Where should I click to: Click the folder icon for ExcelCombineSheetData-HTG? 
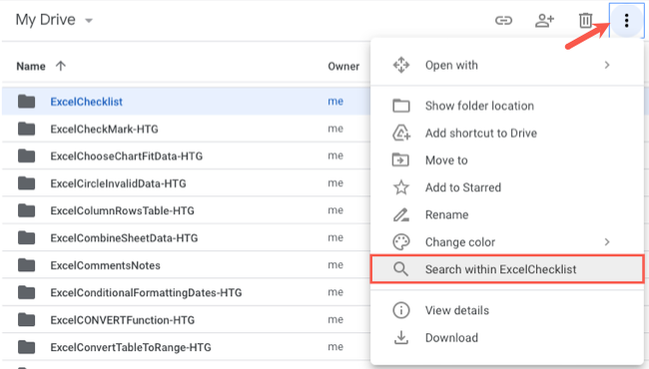pyautogui.click(x=26, y=238)
